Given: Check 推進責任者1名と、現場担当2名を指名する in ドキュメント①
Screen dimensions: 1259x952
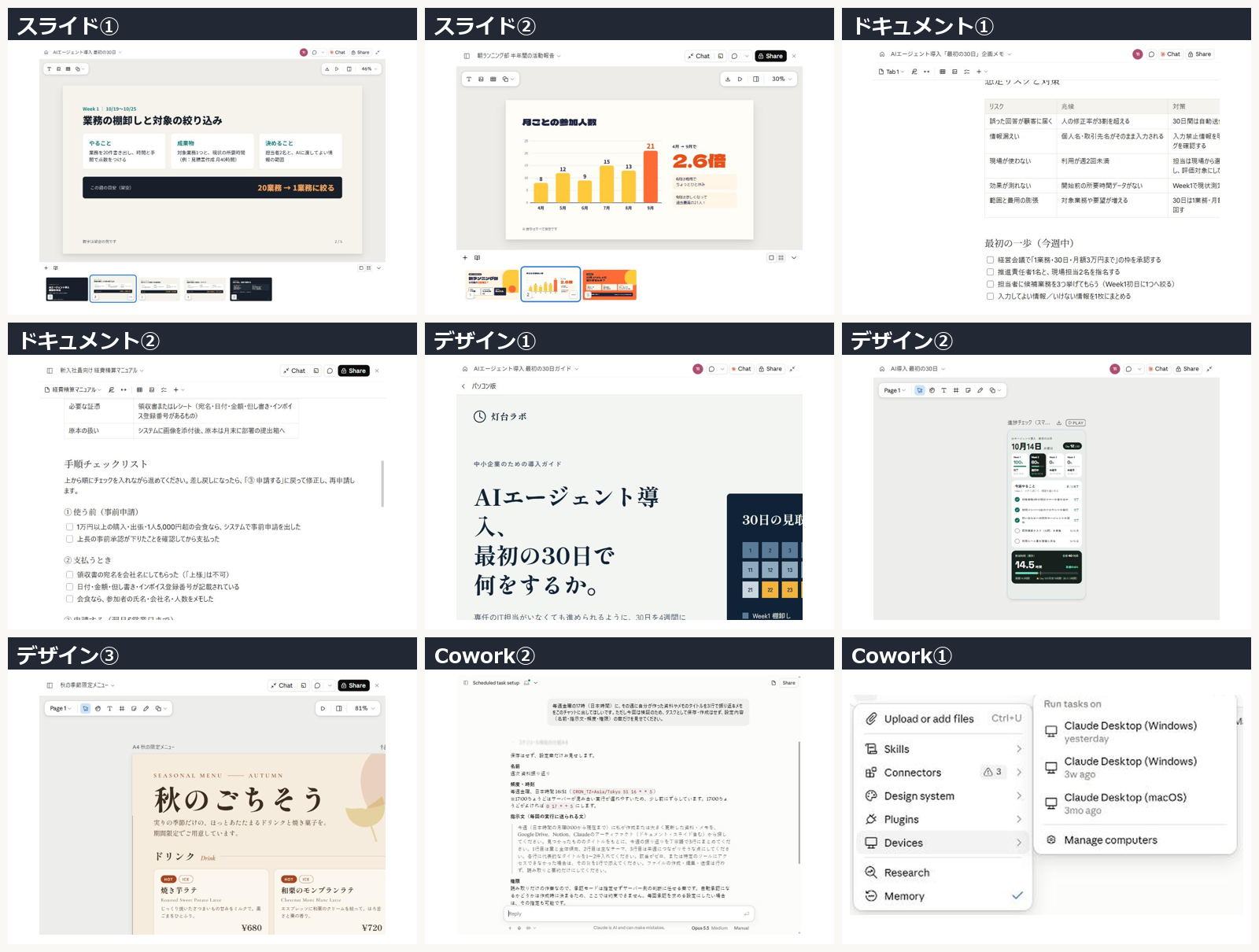Looking at the screenshot, I should [x=990, y=271].
